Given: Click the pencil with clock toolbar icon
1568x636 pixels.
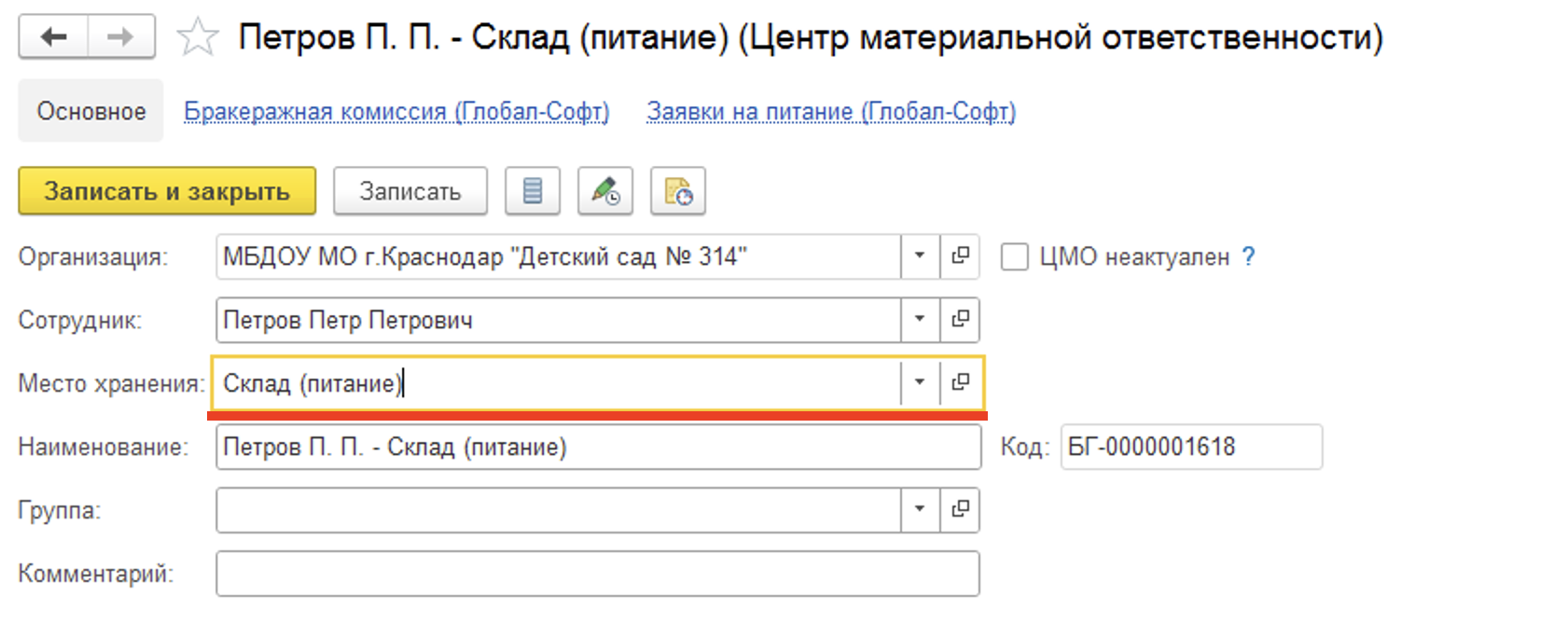Looking at the screenshot, I should click(x=605, y=192).
